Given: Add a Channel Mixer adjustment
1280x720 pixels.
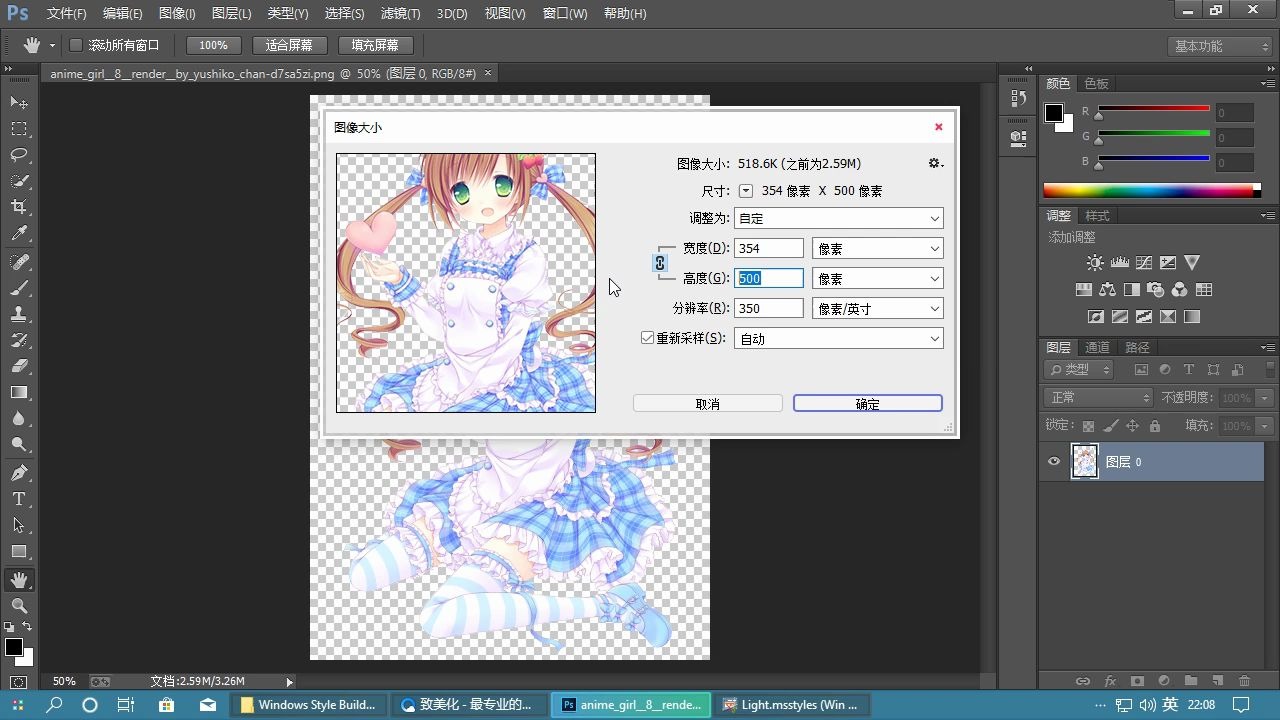Looking at the screenshot, I should tap(1179, 290).
